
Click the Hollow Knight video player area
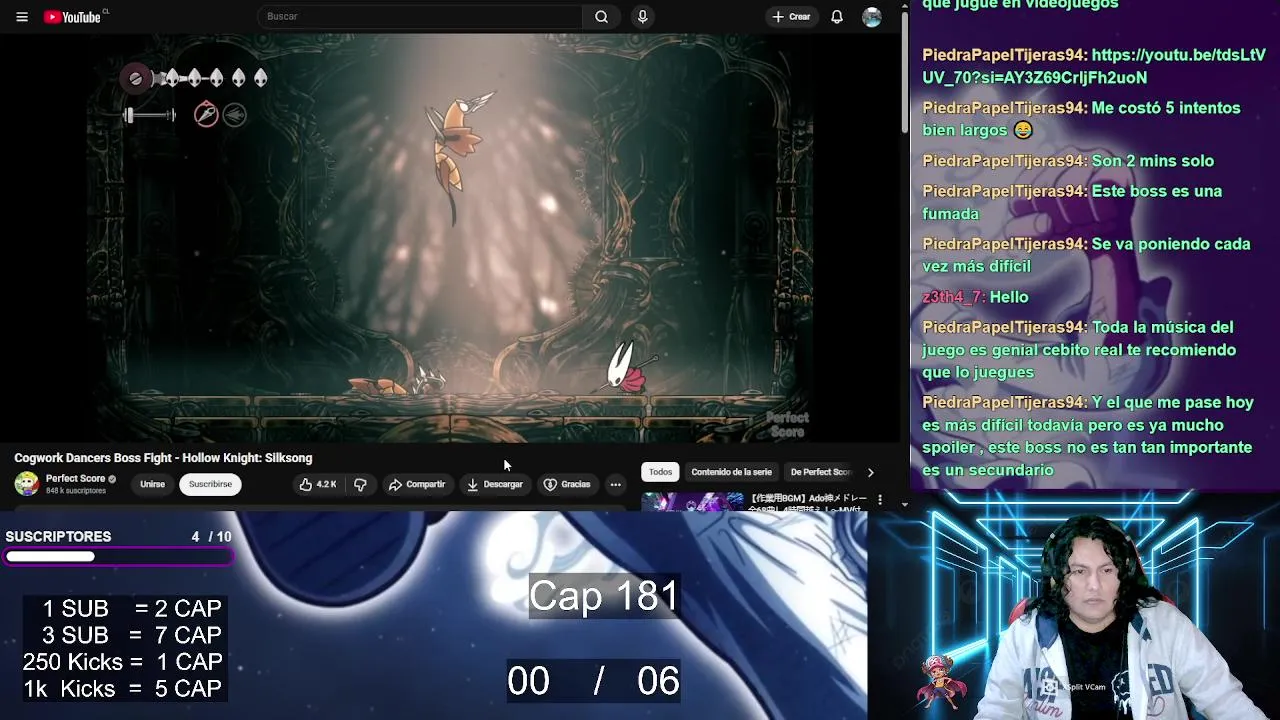(450, 240)
